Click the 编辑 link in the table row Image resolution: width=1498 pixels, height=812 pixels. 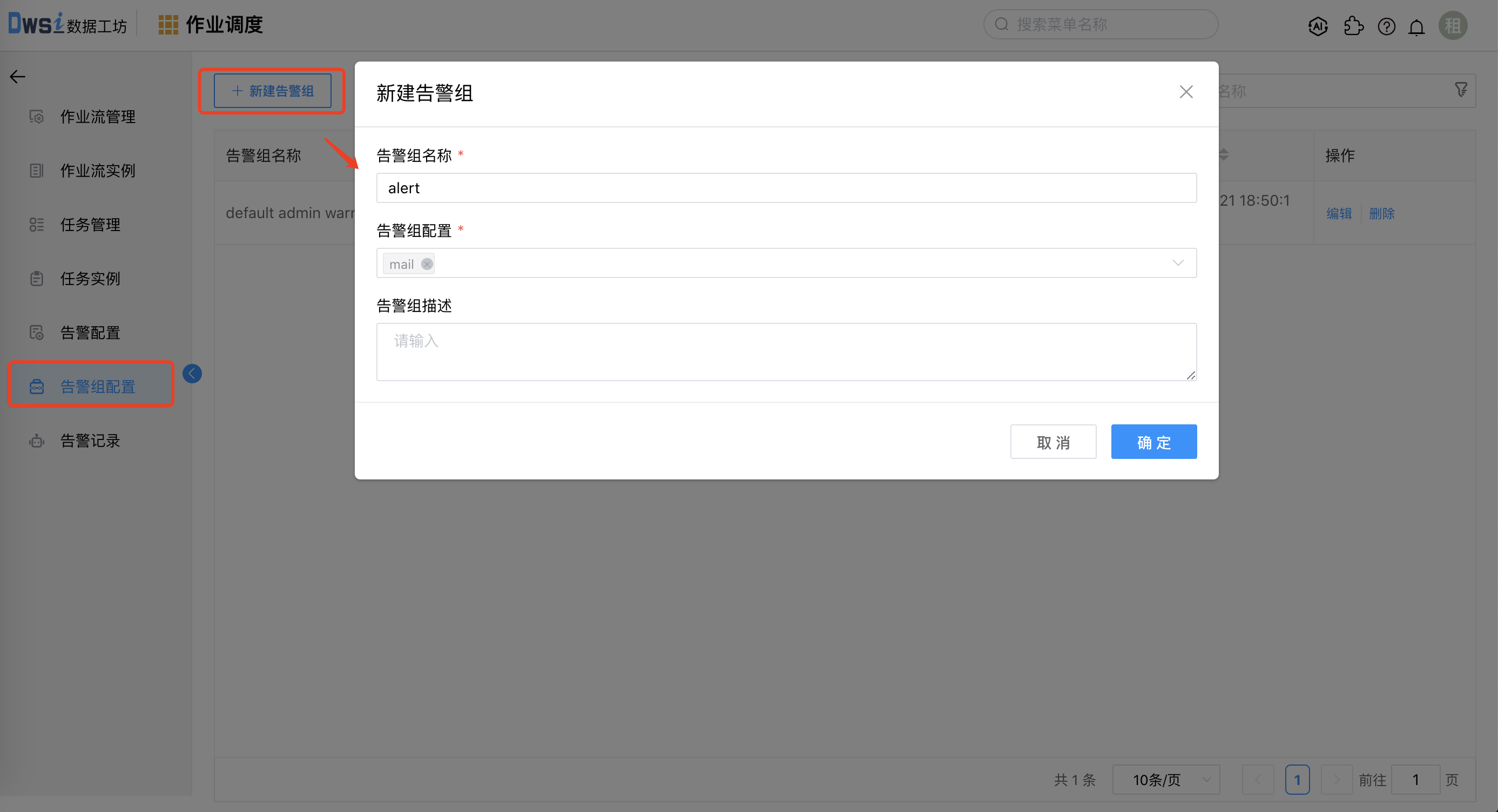point(1339,213)
